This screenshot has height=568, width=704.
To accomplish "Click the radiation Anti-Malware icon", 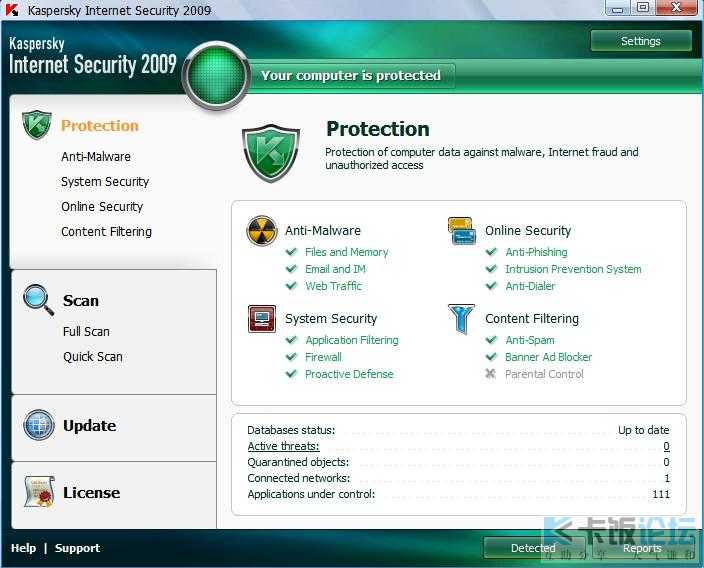I will click(262, 230).
